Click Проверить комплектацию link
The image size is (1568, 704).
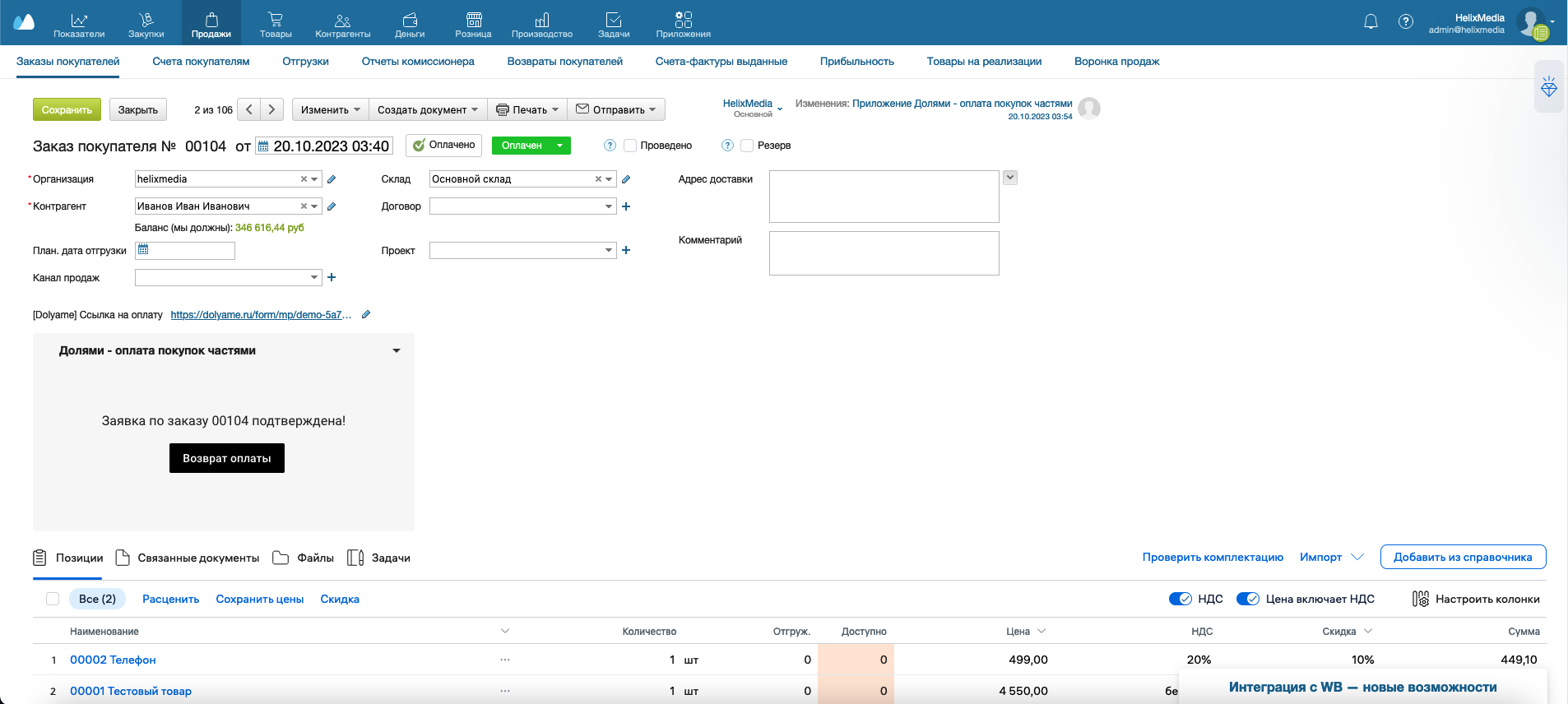[1213, 557]
